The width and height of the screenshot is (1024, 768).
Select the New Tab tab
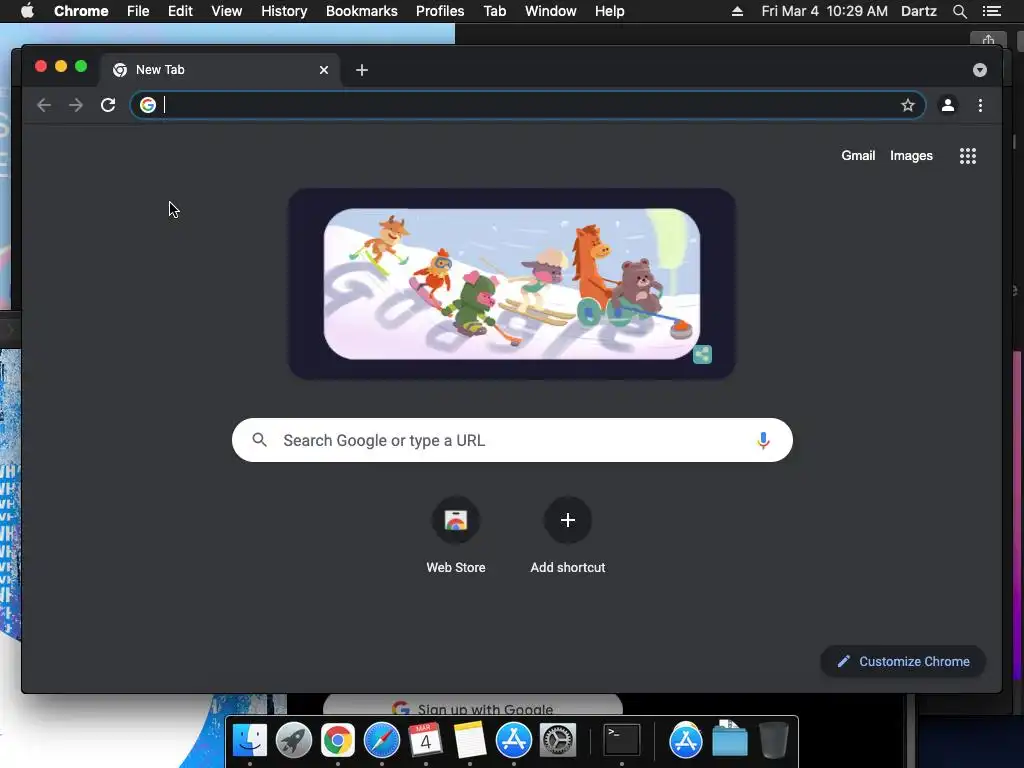(219, 70)
